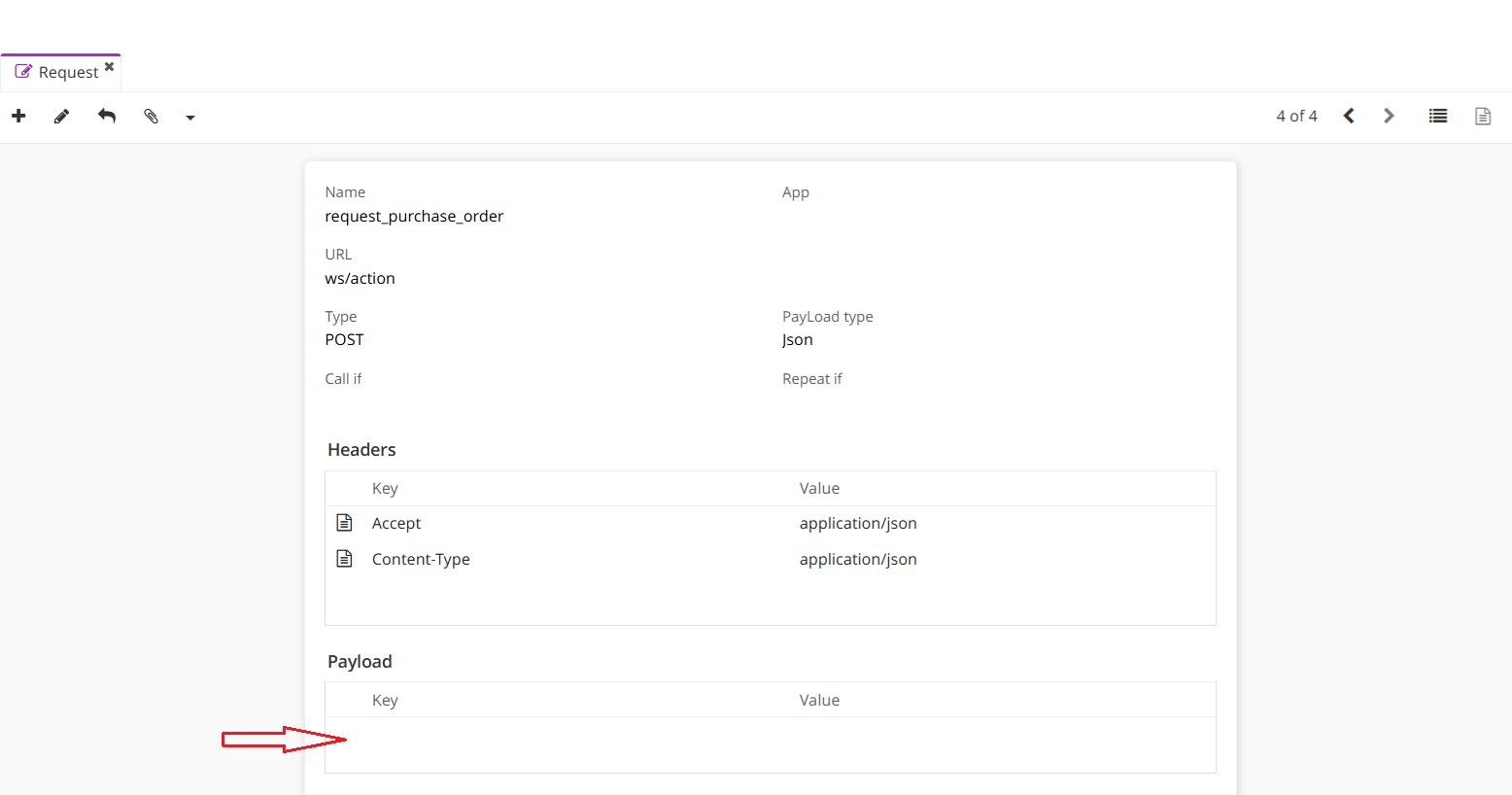Image resolution: width=1512 pixels, height=795 pixels.
Task: Select the Request tab
Action: (x=58, y=72)
